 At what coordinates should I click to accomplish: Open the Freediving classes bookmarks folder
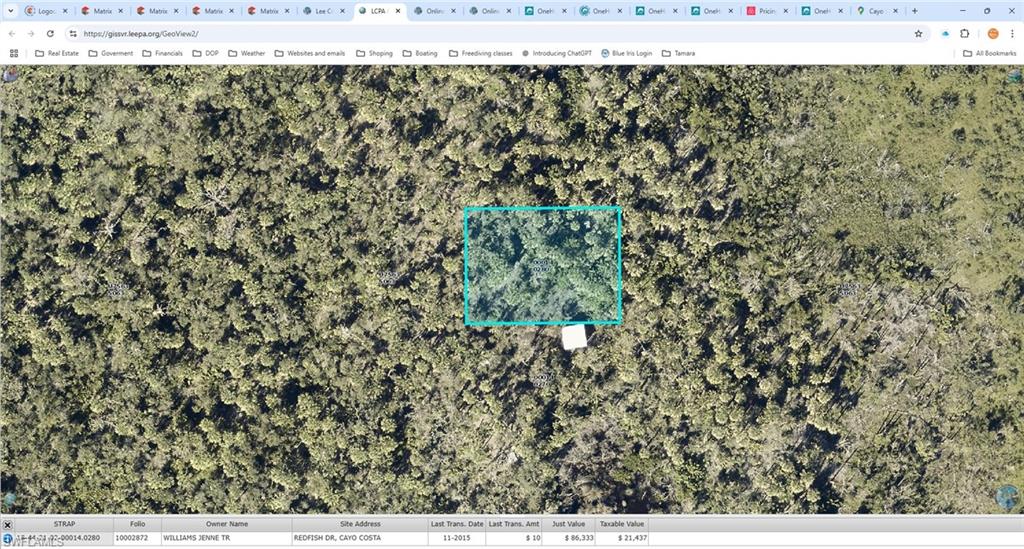[480, 54]
